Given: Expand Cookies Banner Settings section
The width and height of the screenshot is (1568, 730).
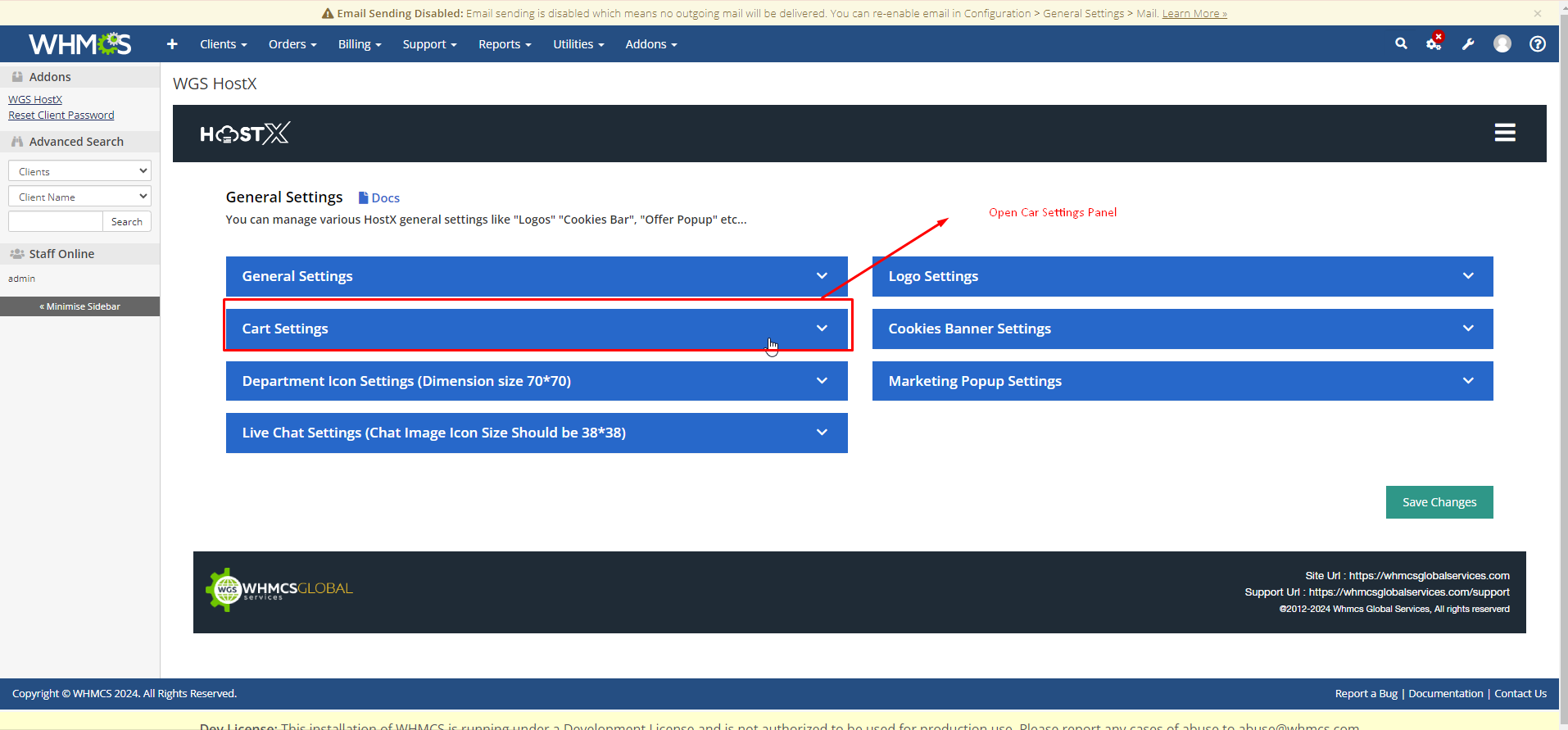Looking at the screenshot, I should point(1181,329).
